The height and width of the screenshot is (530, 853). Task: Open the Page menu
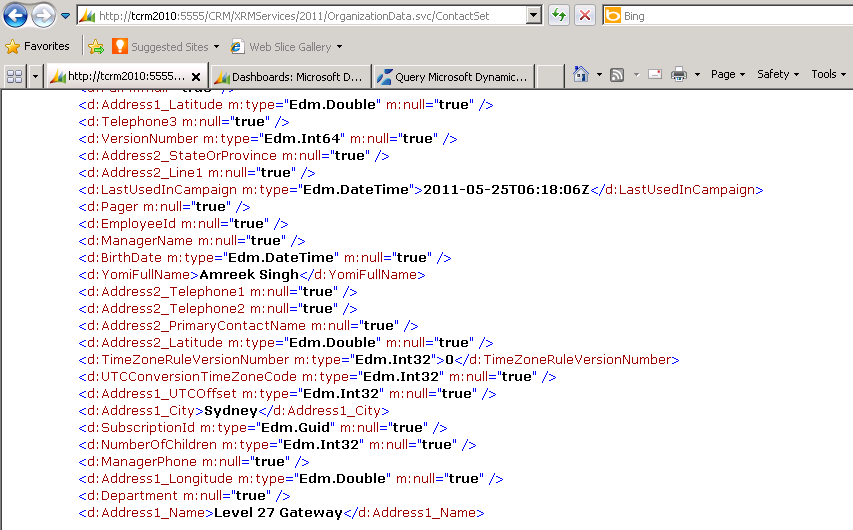click(727, 74)
